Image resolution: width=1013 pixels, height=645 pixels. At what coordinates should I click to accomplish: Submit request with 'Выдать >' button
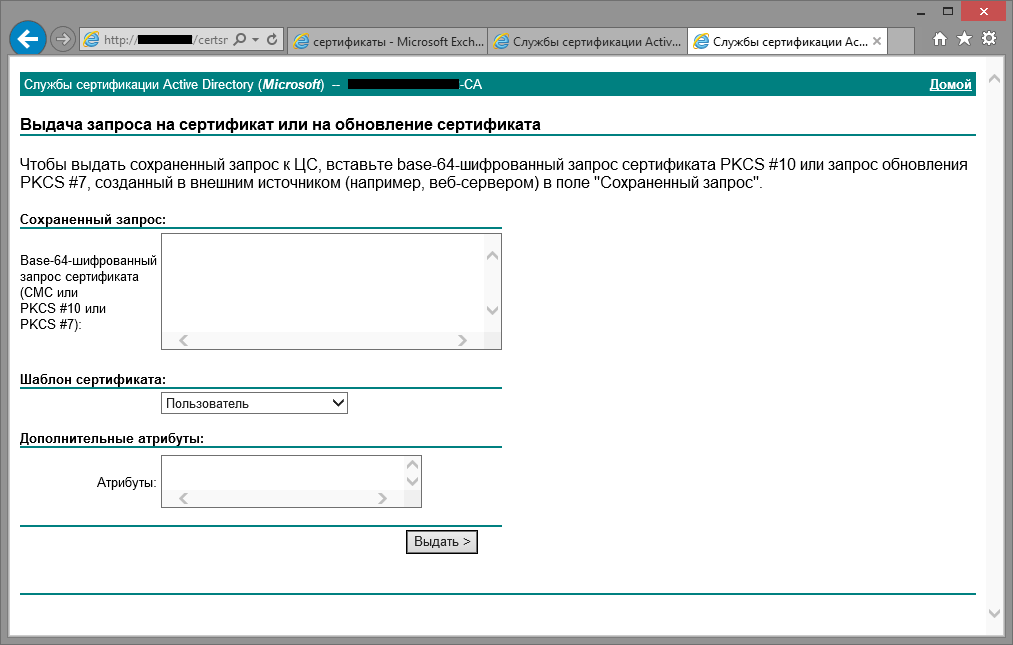point(442,542)
